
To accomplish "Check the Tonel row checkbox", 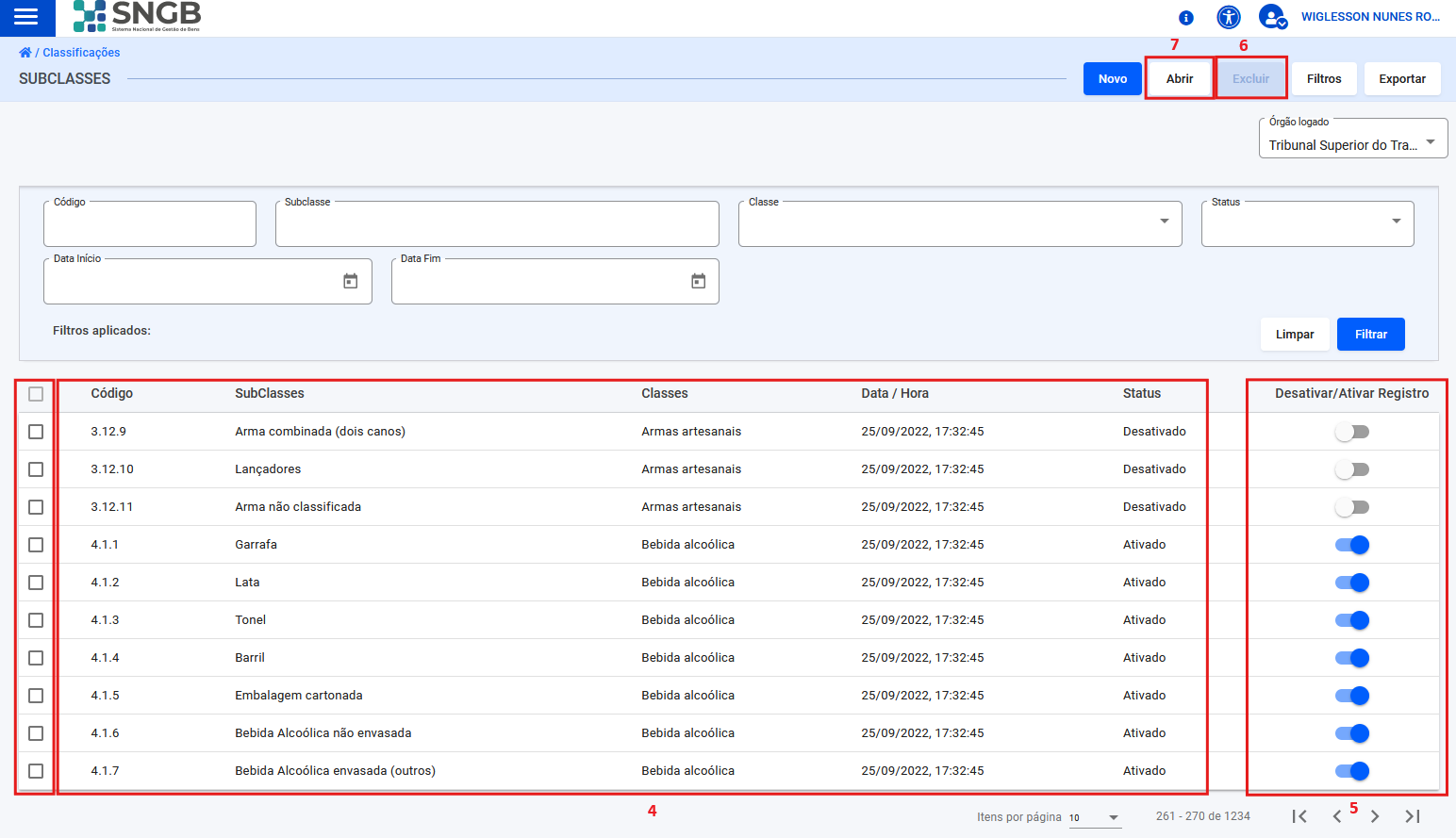I will [x=36, y=620].
